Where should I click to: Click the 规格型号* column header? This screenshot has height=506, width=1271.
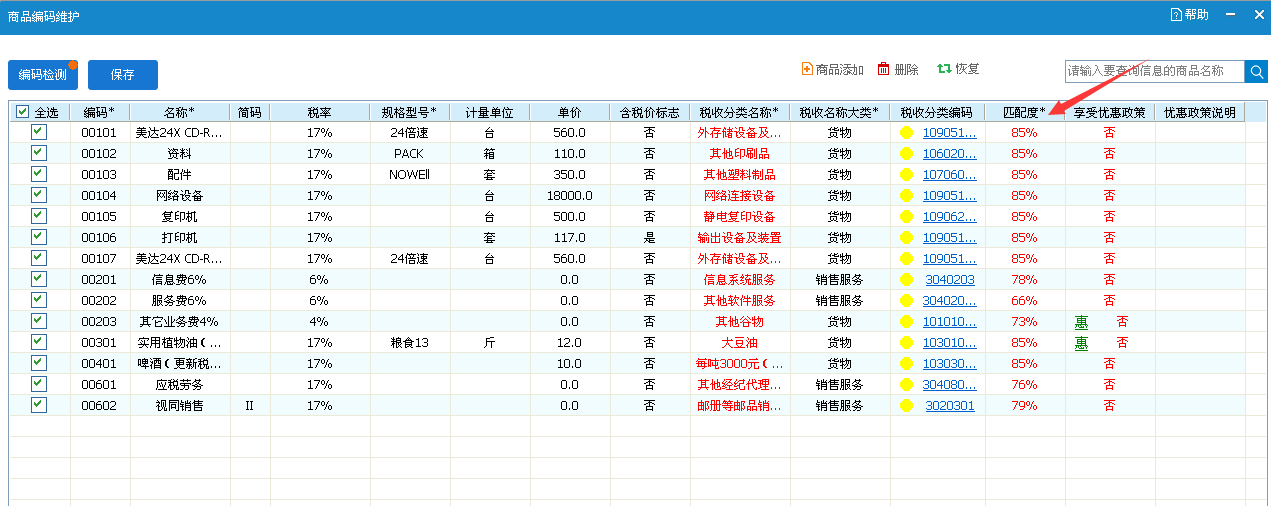coord(409,113)
